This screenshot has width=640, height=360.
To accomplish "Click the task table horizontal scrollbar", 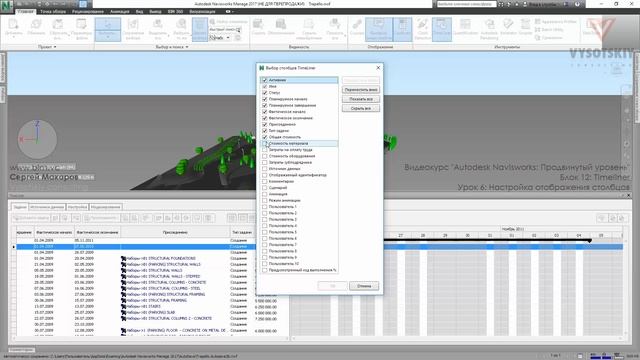I will pos(150,338).
